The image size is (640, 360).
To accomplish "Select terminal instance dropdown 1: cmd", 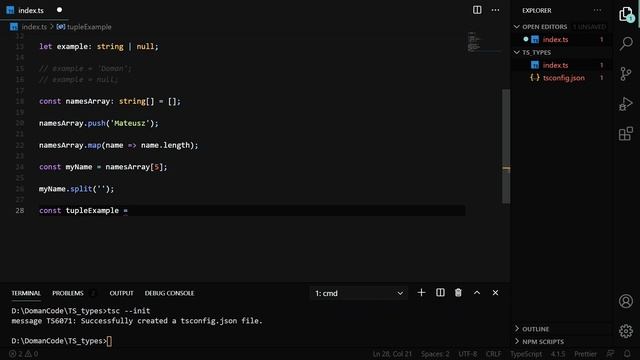I will [358, 293].
